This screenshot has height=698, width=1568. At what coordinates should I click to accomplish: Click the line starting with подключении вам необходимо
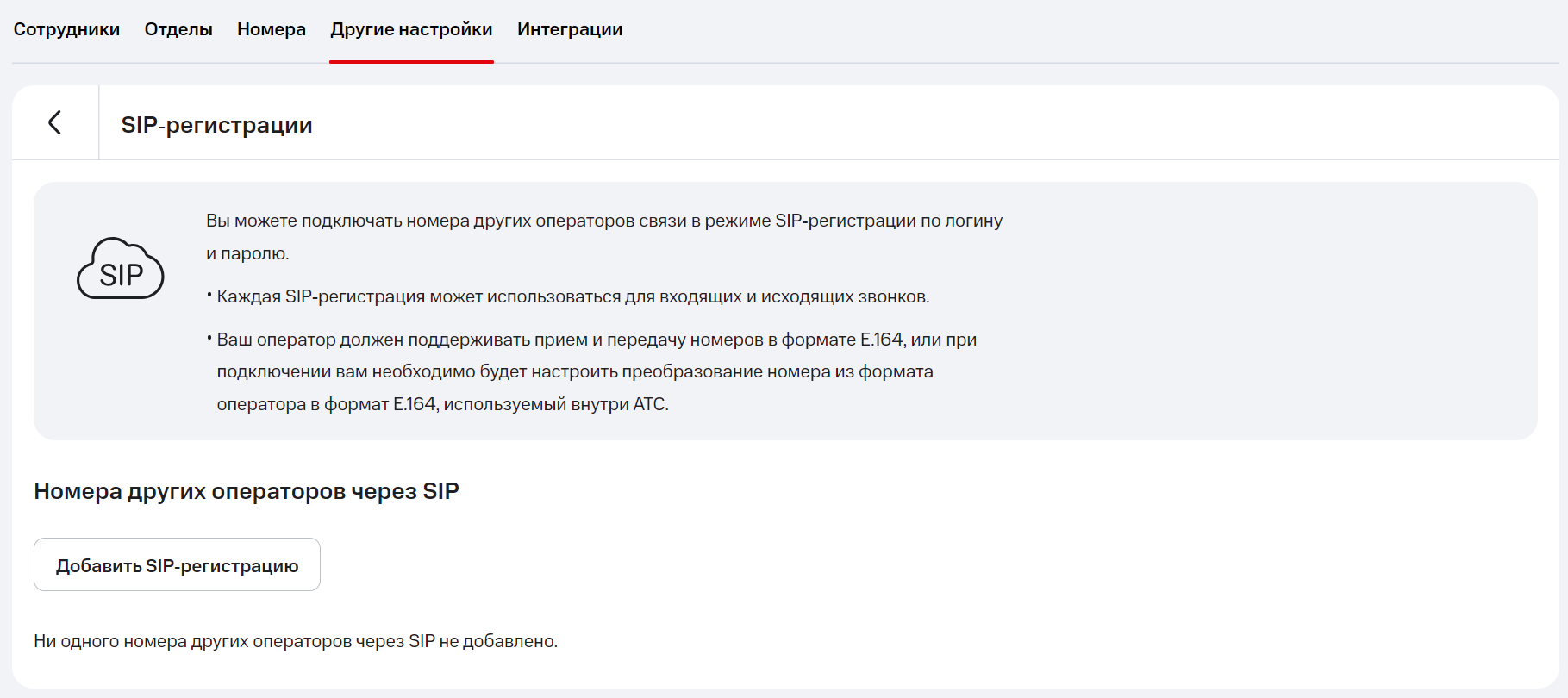click(x=574, y=371)
